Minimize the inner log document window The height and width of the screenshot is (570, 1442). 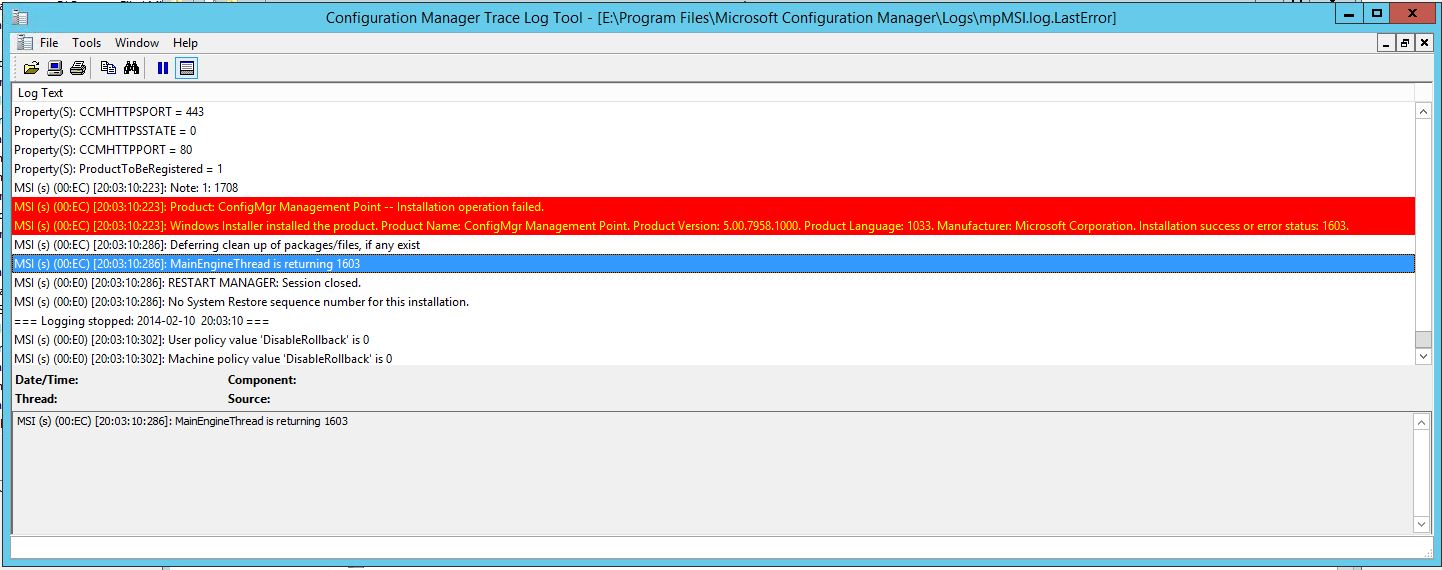(1386, 43)
